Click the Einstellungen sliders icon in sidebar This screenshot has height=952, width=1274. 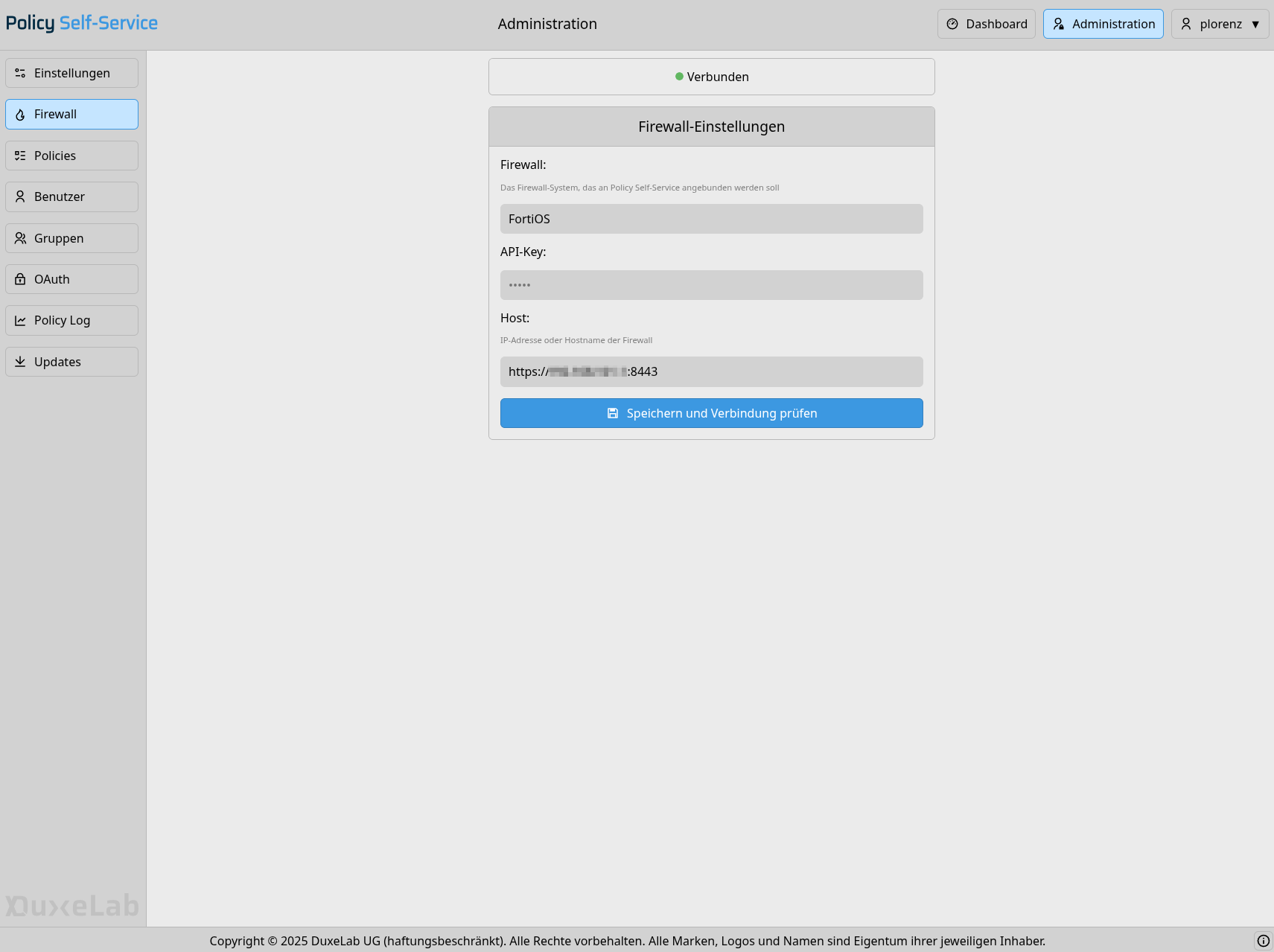[x=20, y=73]
